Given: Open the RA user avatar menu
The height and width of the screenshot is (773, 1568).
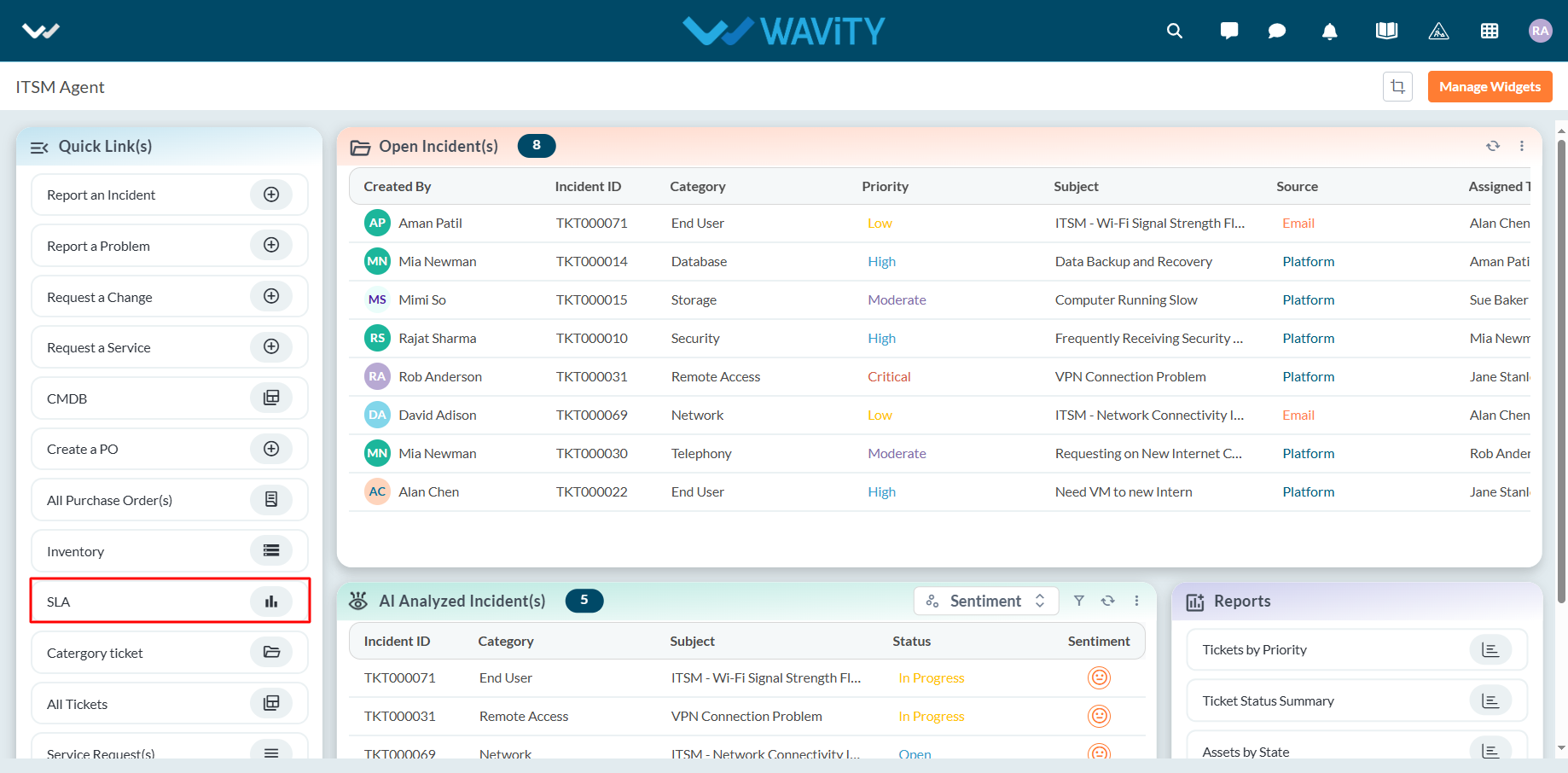Looking at the screenshot, I should coord(1540,31).
